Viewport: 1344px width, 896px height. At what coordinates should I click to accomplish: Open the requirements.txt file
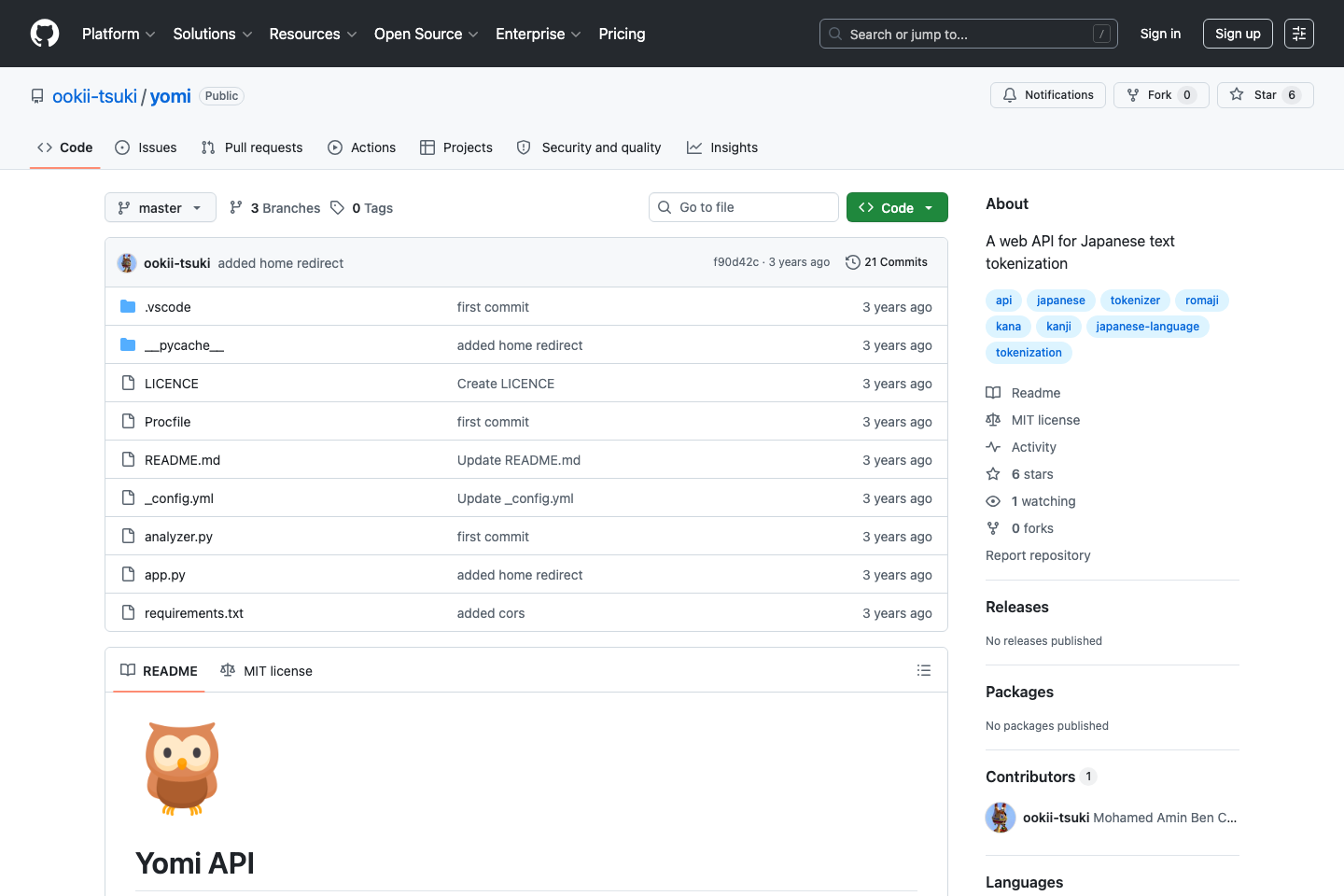click(x=193, y=613)
